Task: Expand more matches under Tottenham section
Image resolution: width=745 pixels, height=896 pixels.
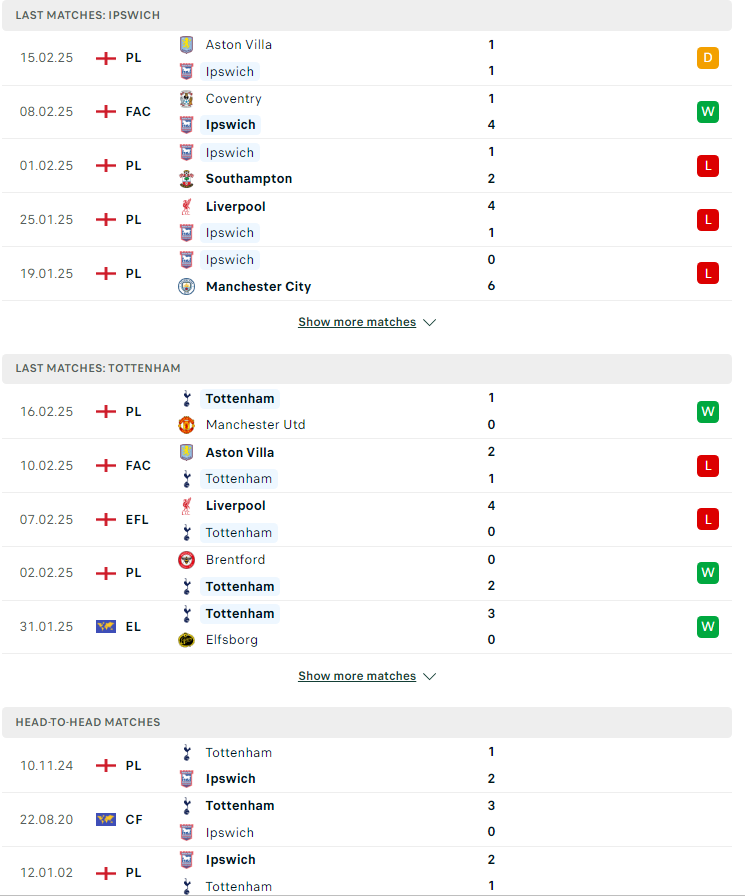Action: [357, 676]
